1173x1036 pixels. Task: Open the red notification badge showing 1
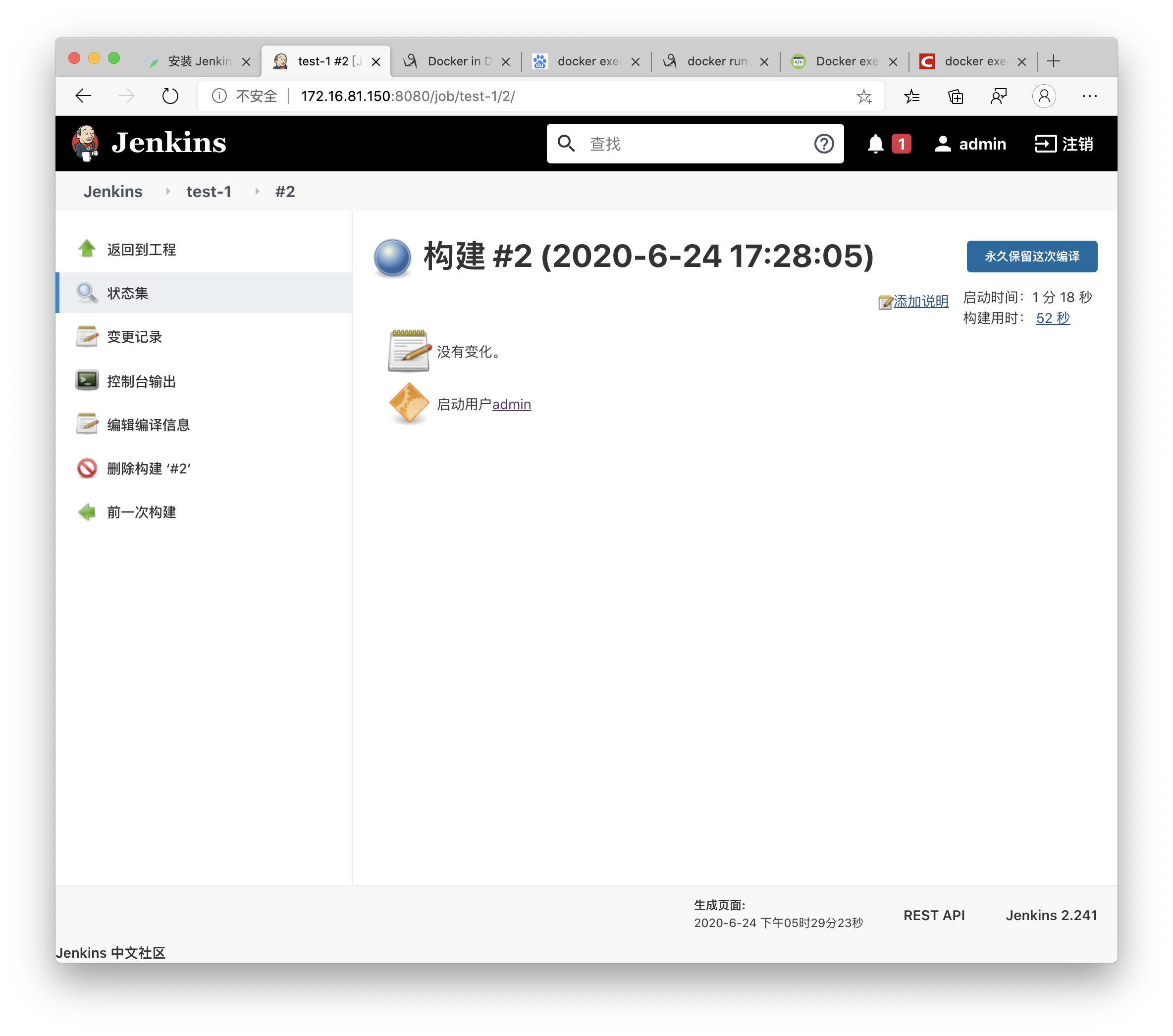click(901, 144)
